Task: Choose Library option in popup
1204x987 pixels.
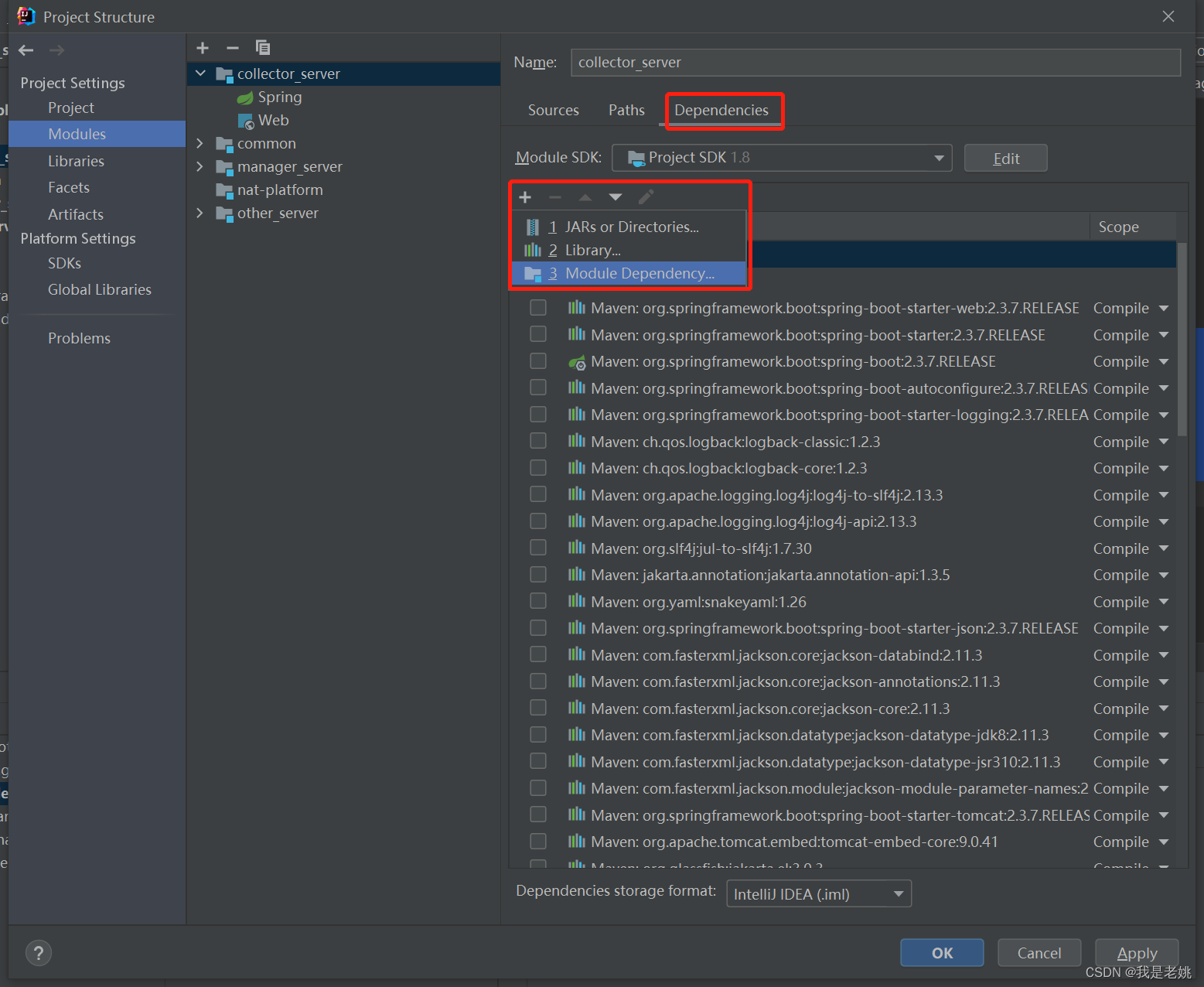Action: [629, 251]
